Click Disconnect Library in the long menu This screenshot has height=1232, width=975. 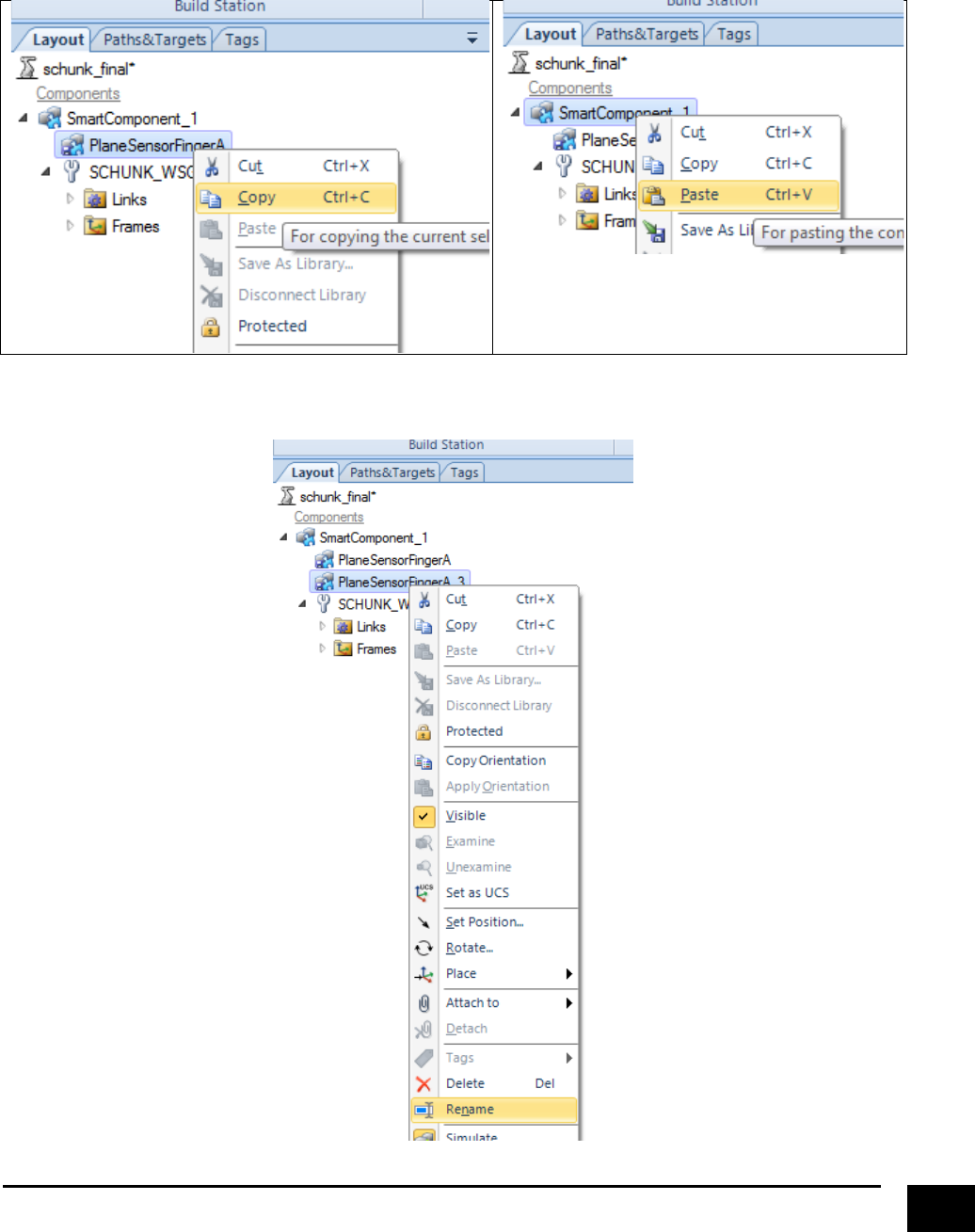pos(499,705)
